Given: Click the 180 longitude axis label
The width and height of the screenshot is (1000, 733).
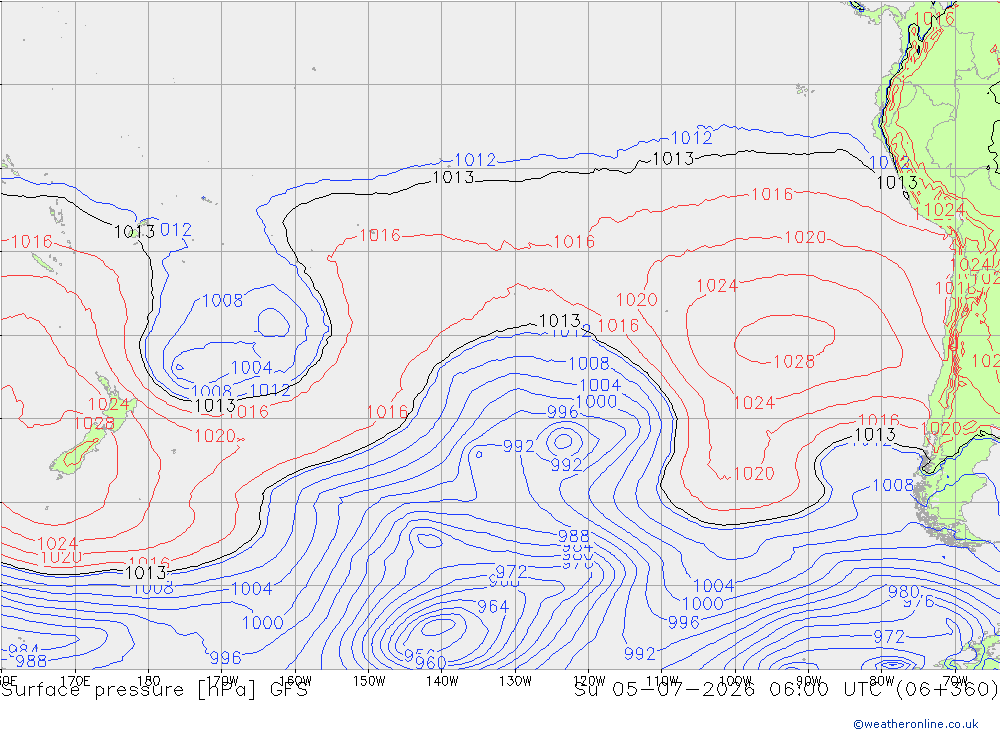Looking at the screenshot, I should 149,681.
